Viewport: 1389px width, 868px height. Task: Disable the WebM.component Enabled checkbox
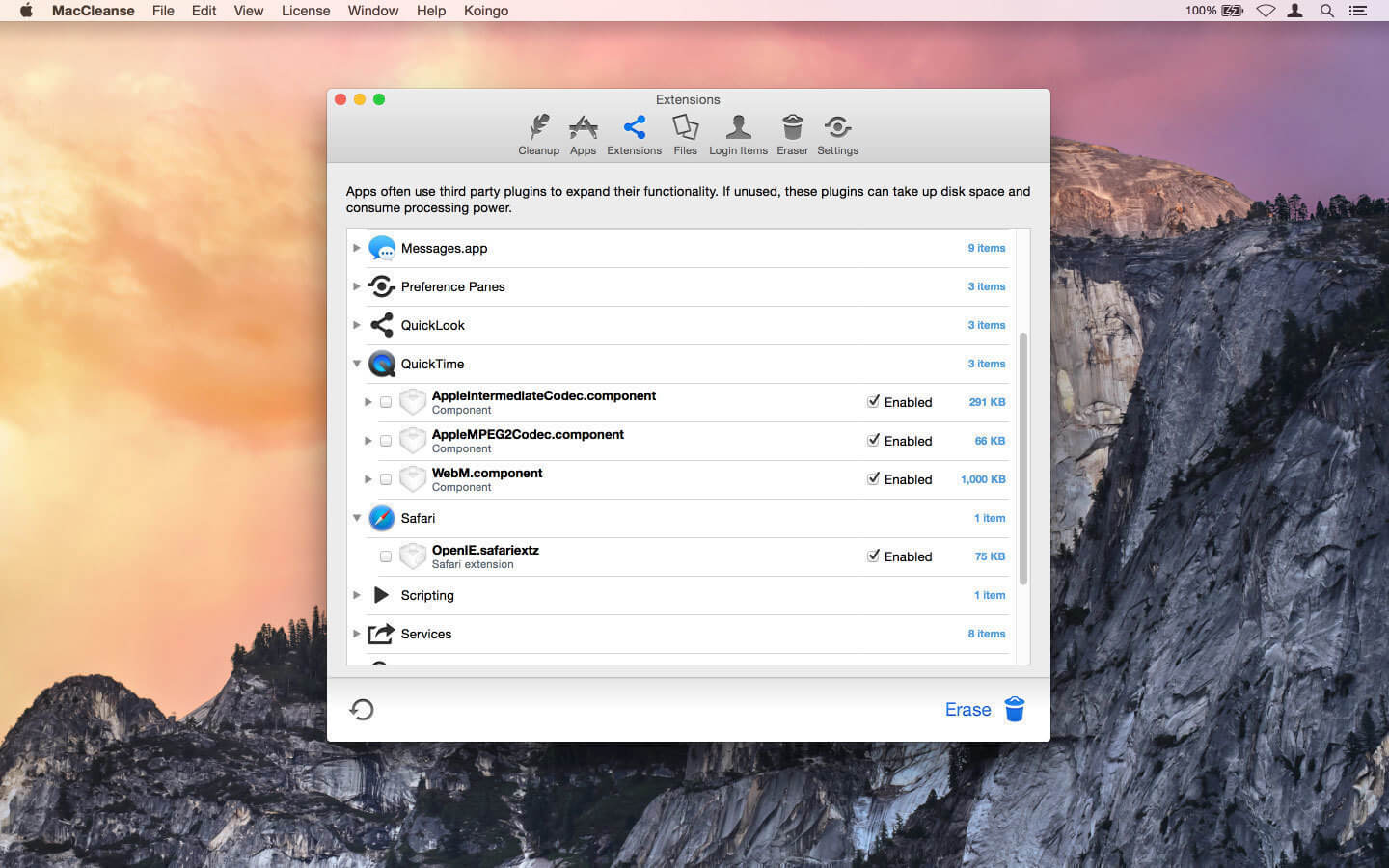click(x=873, y=478)
